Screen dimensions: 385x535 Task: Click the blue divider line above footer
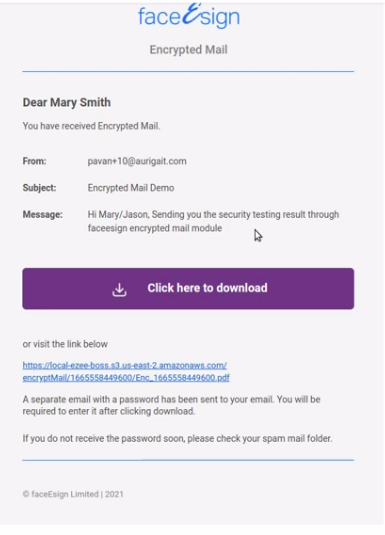point(188,460)
